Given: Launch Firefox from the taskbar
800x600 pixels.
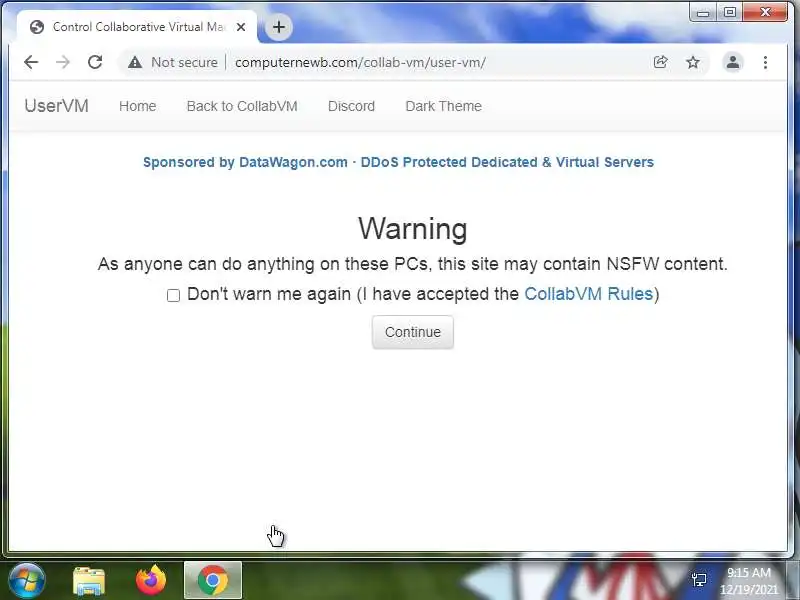Looking at the screenshot, I should pos(151,580).
